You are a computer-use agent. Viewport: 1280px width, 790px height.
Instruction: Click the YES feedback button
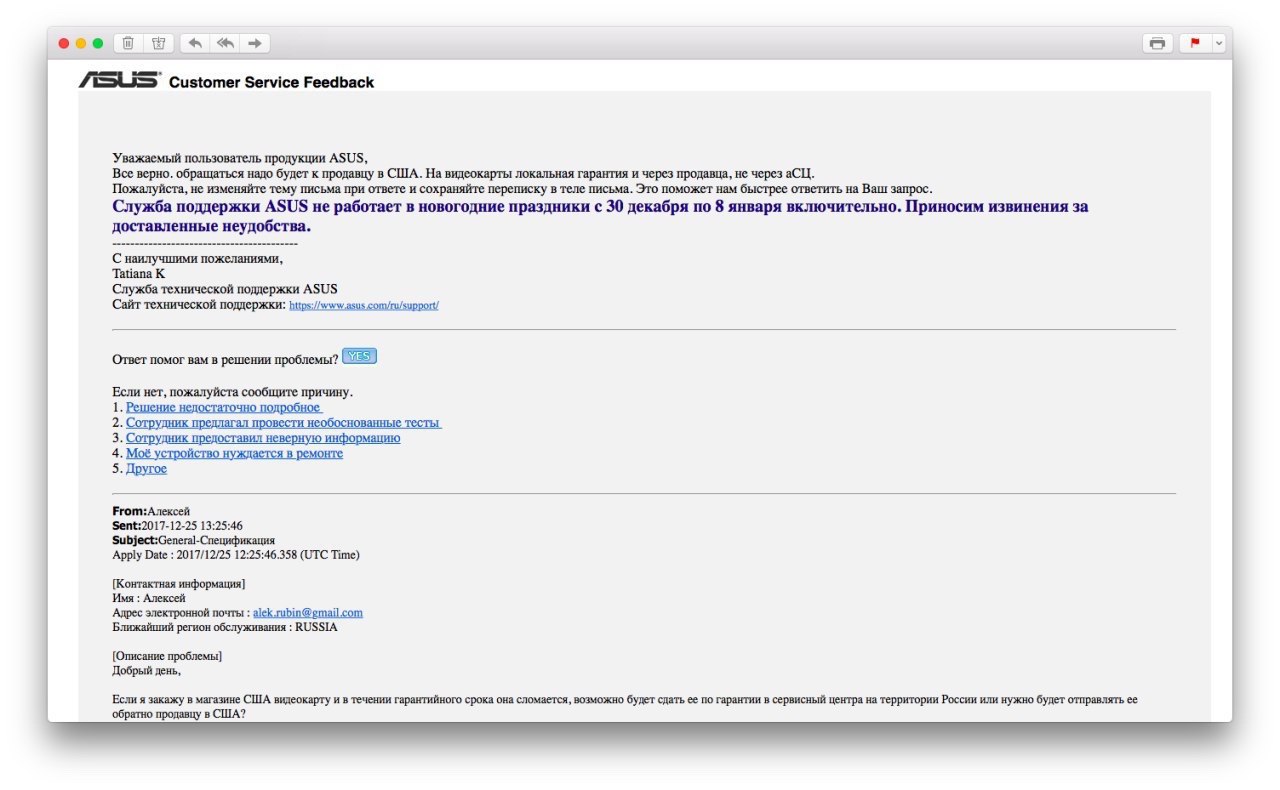click(x=359, y=356)
